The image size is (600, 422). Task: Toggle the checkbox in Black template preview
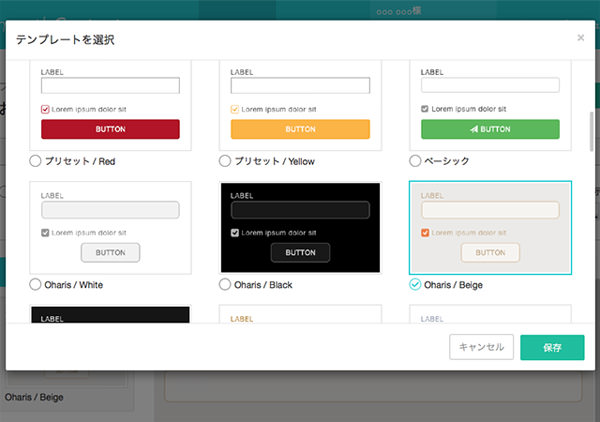[235, 233]
